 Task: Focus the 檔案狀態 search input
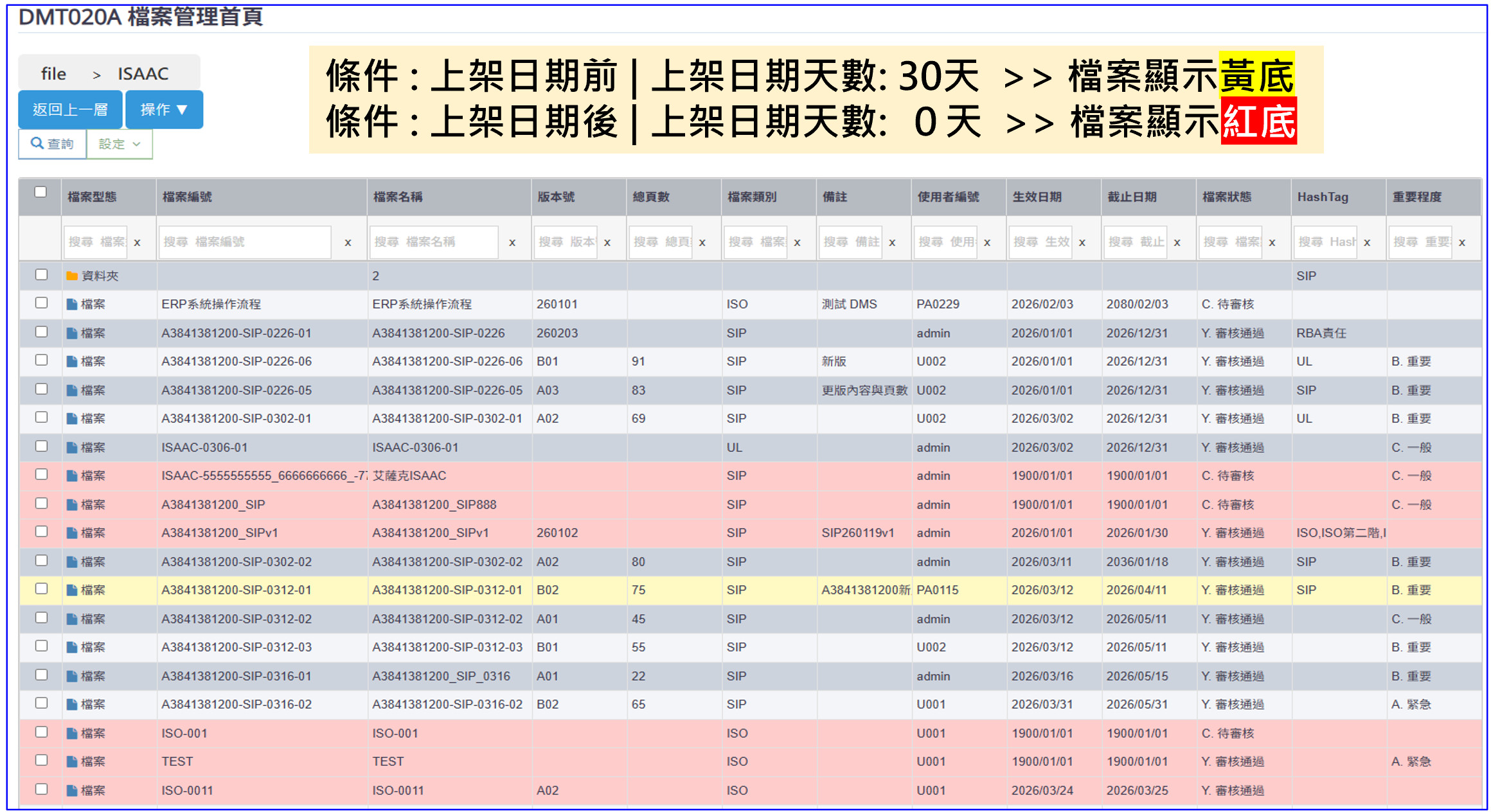tap(1230, 242)
